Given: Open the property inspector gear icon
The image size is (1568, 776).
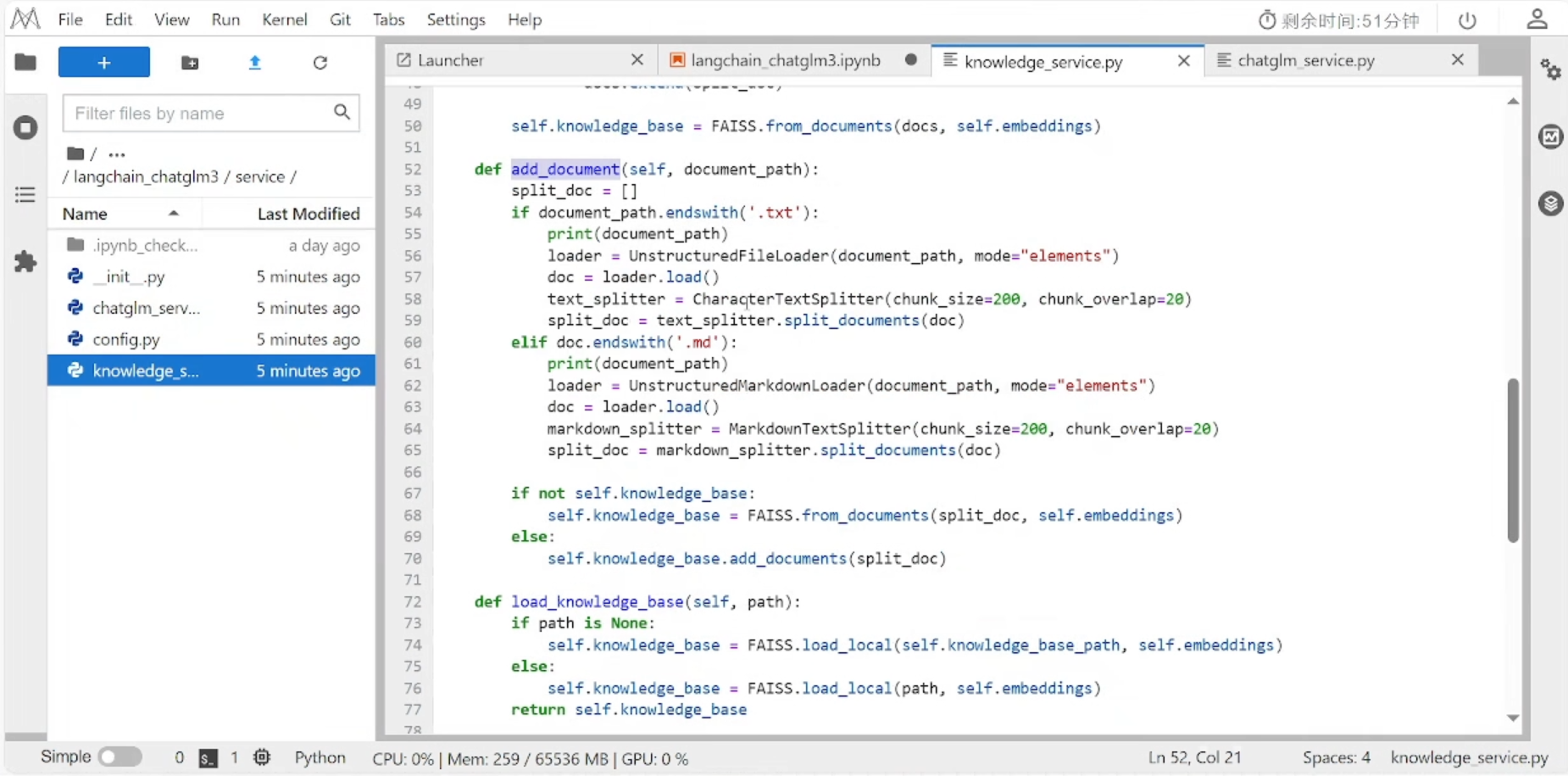Looking at the screenshot, I should click(1550, 70).
